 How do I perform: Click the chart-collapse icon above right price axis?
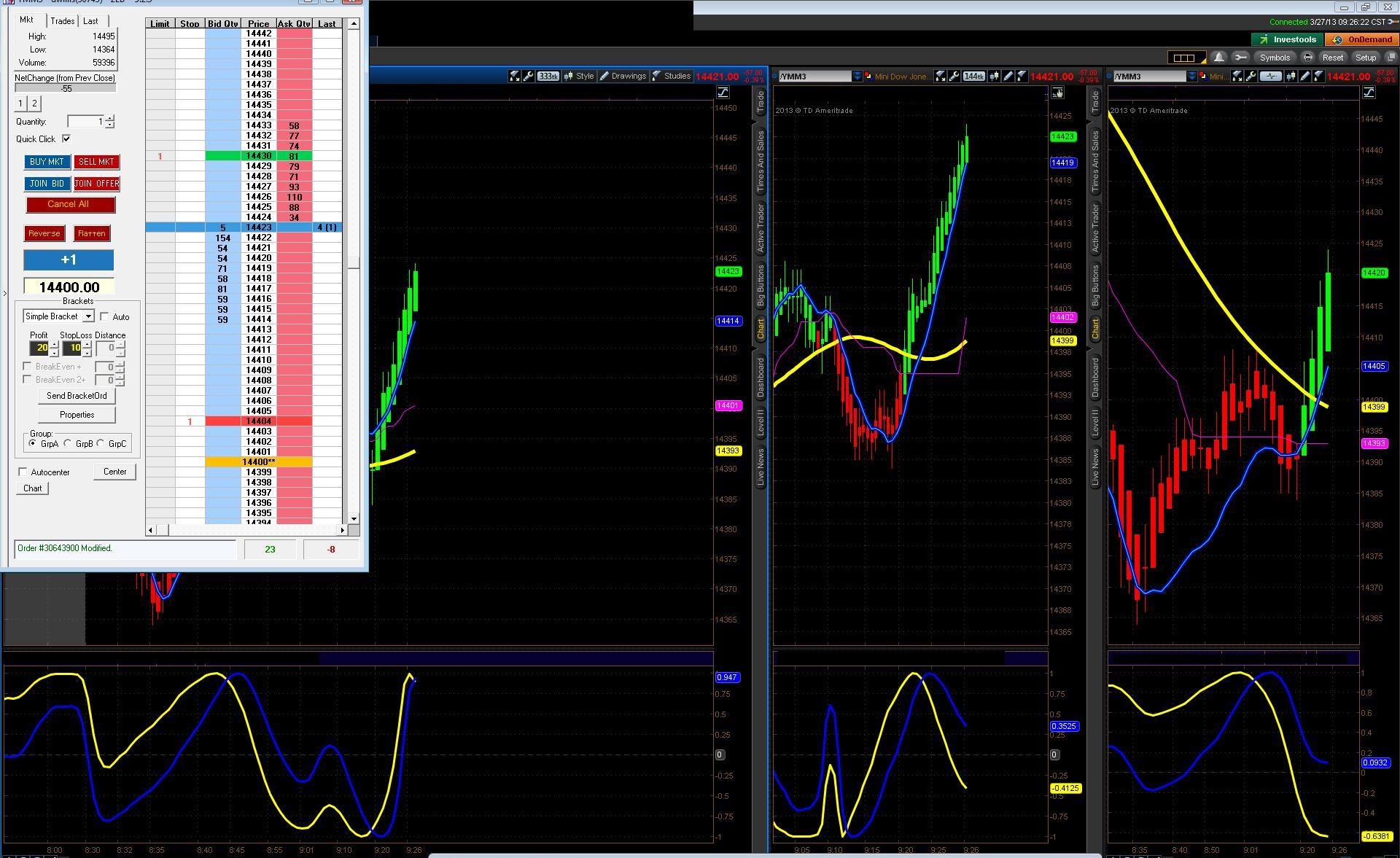click(x=1369, y=92)
